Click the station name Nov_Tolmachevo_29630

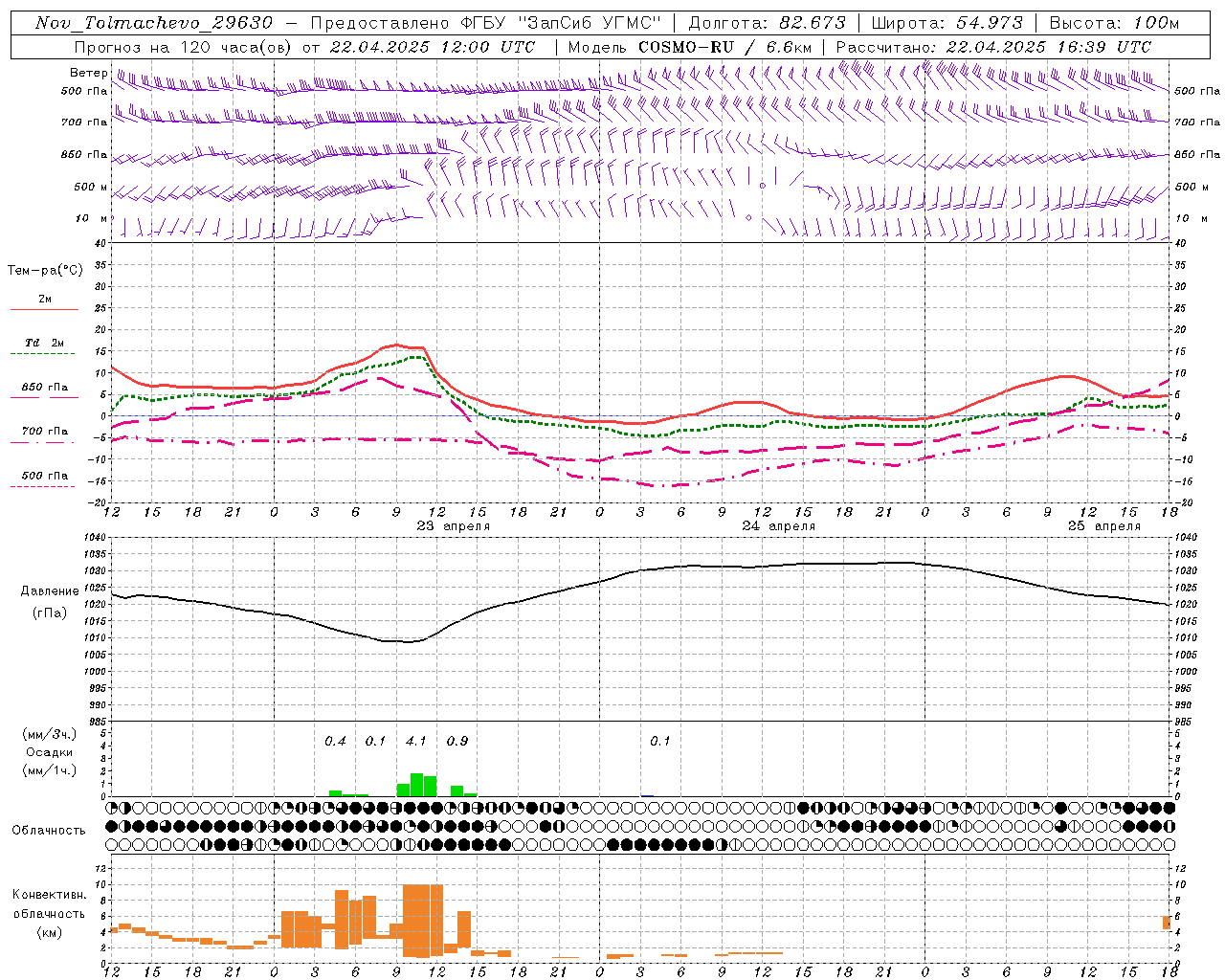click(154, 23)
